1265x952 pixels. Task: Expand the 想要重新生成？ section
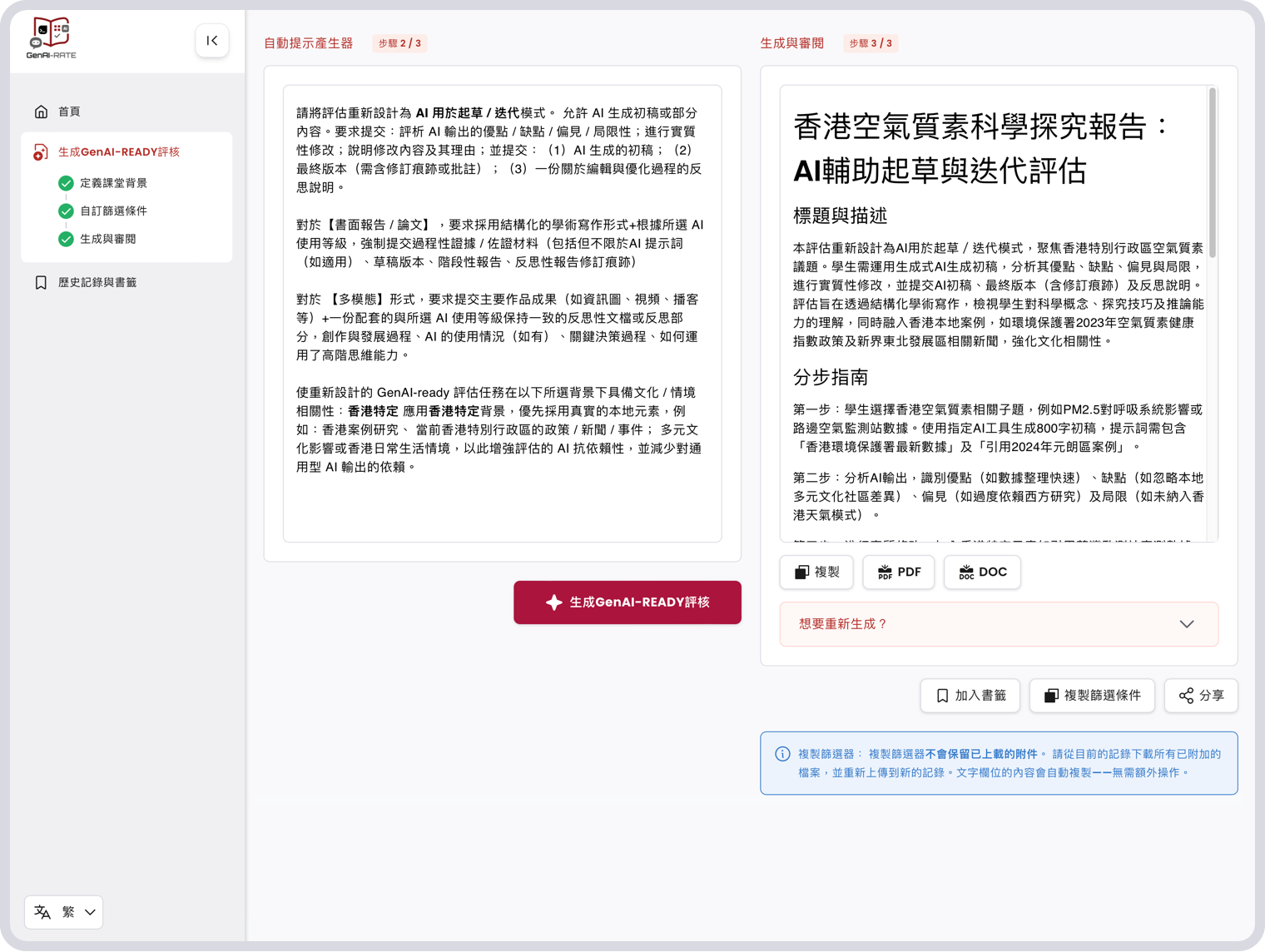pyautogui.click(x=999, y=624)
